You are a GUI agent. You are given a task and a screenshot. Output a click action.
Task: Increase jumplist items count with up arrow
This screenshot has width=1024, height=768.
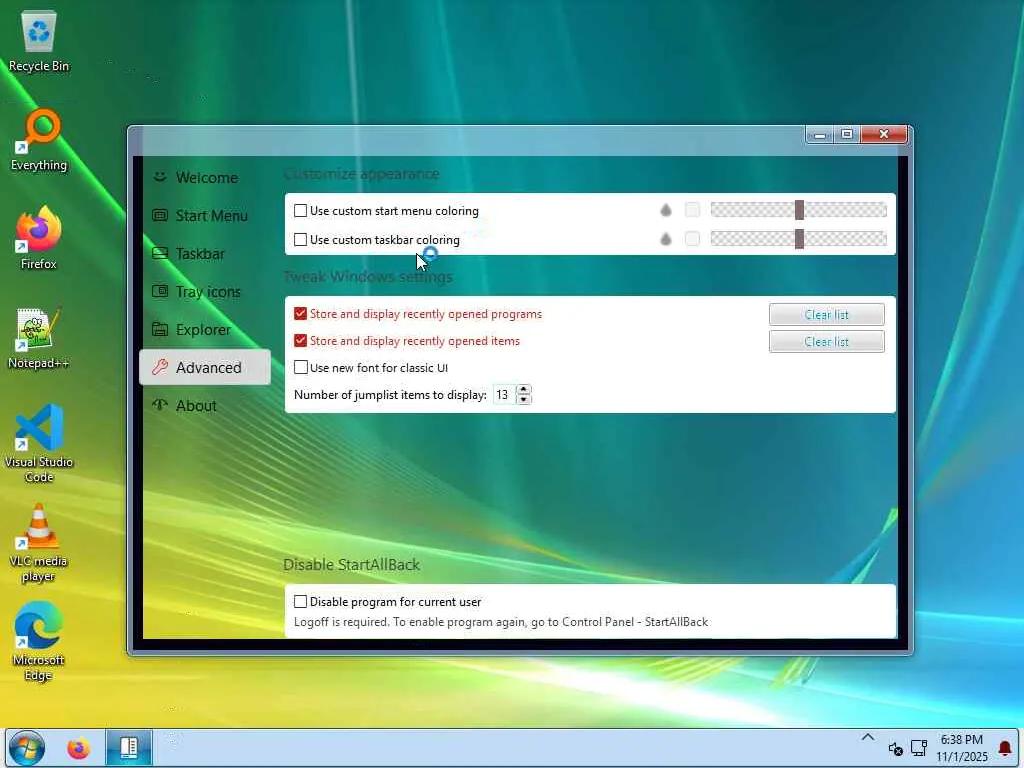pyautogui.click(x=524, y=390)
